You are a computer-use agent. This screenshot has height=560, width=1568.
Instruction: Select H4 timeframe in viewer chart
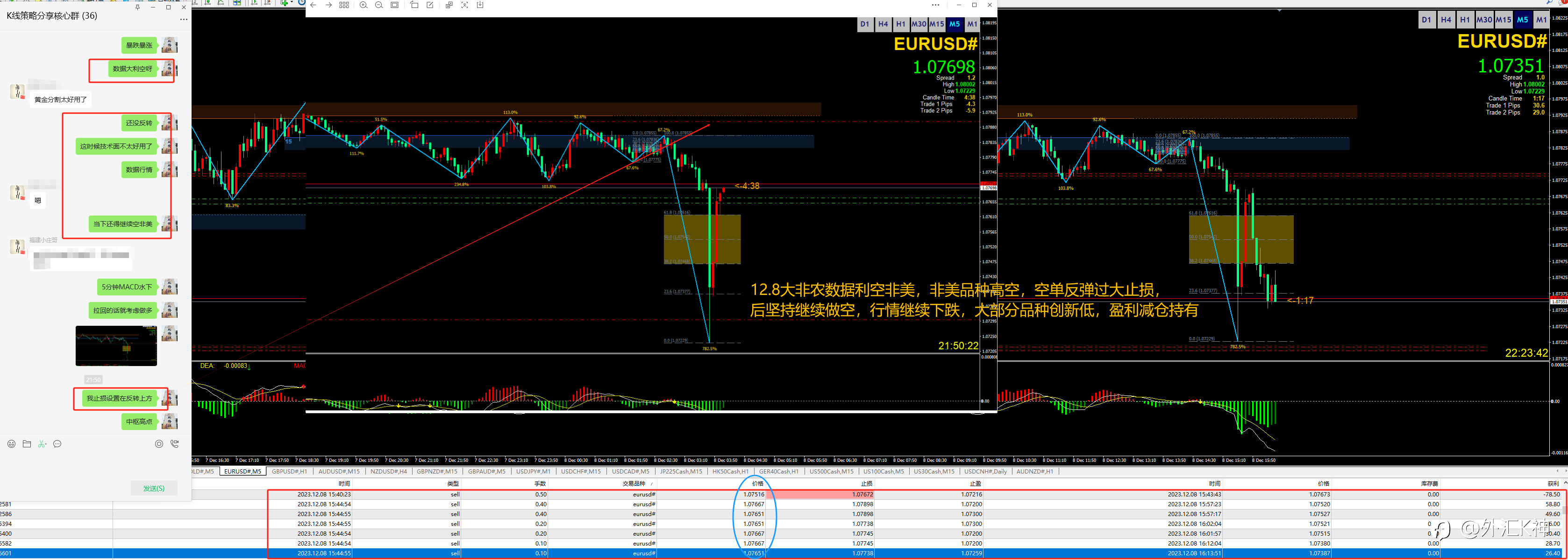tap(883, 24)
